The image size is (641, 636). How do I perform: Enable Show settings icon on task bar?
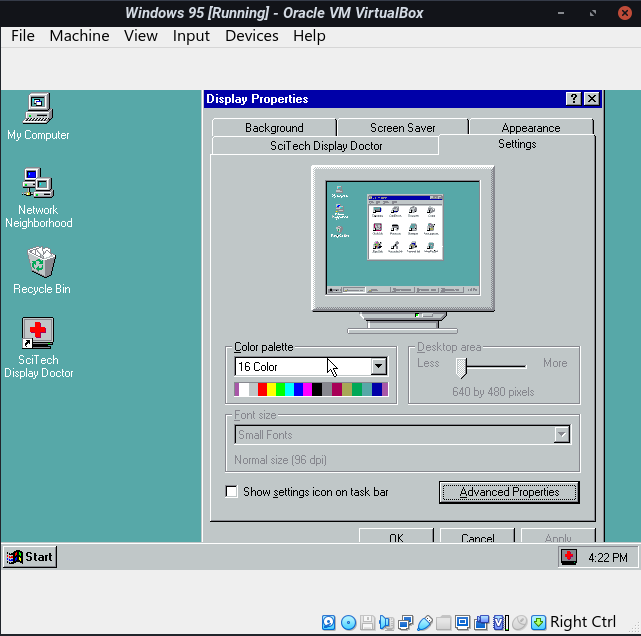tap(232, 492)
